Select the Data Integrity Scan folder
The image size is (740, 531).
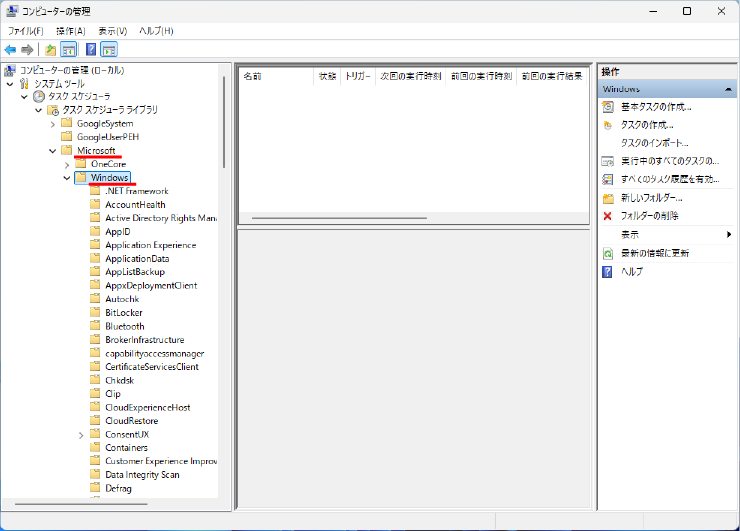tap(143, 475)
